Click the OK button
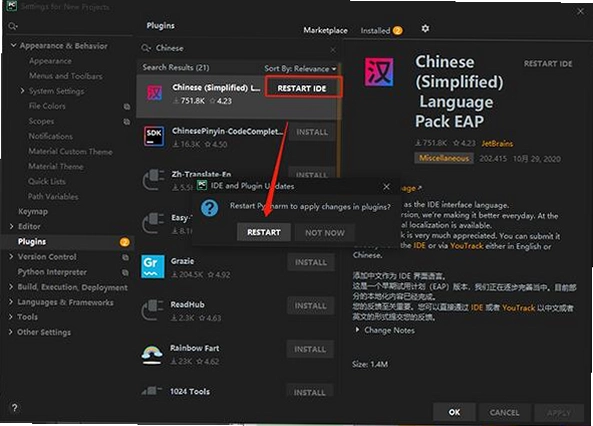 click(x=454, y=412)
